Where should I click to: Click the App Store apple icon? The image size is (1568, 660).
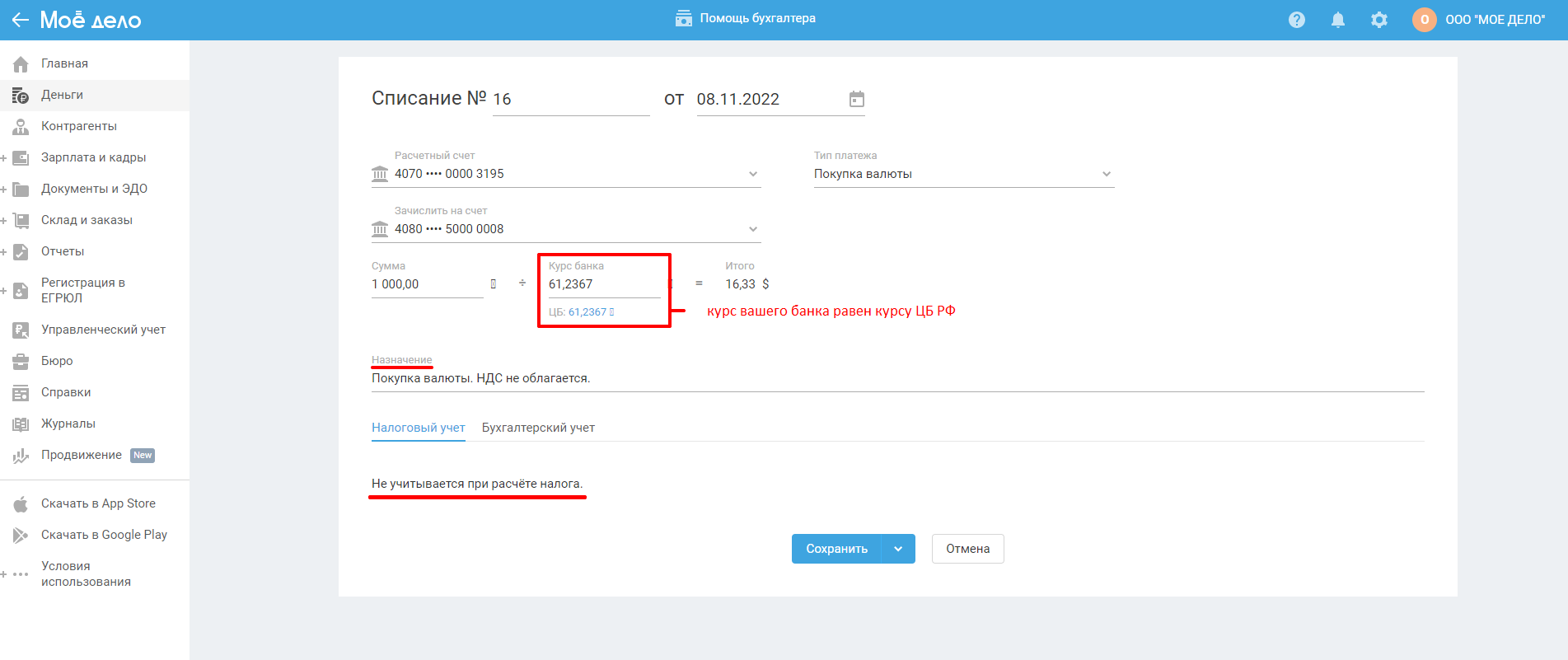[21, 503]
